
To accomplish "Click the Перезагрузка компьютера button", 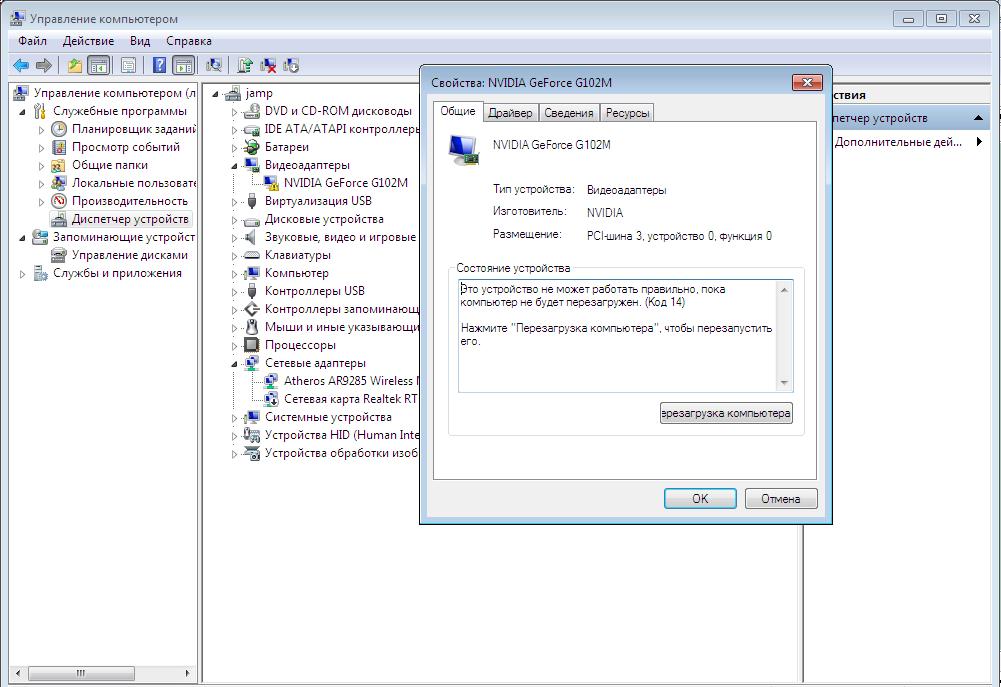I will [726, 413].
